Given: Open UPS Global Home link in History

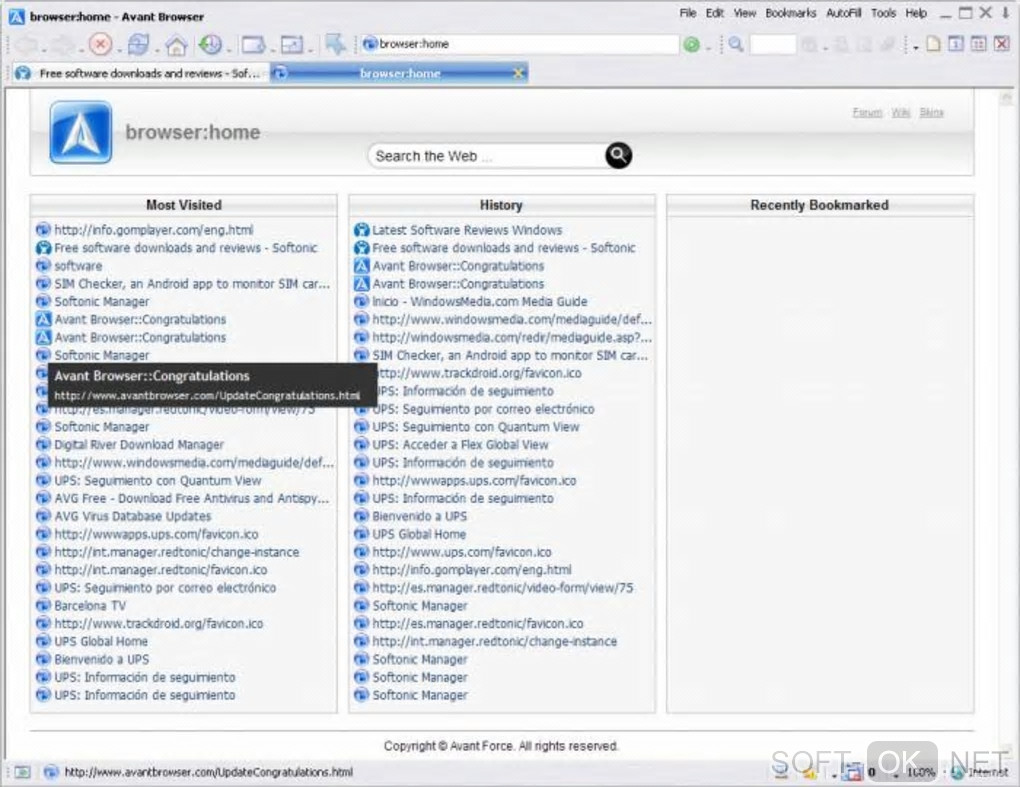Looking at the screenshot, I should pos(419,534).
